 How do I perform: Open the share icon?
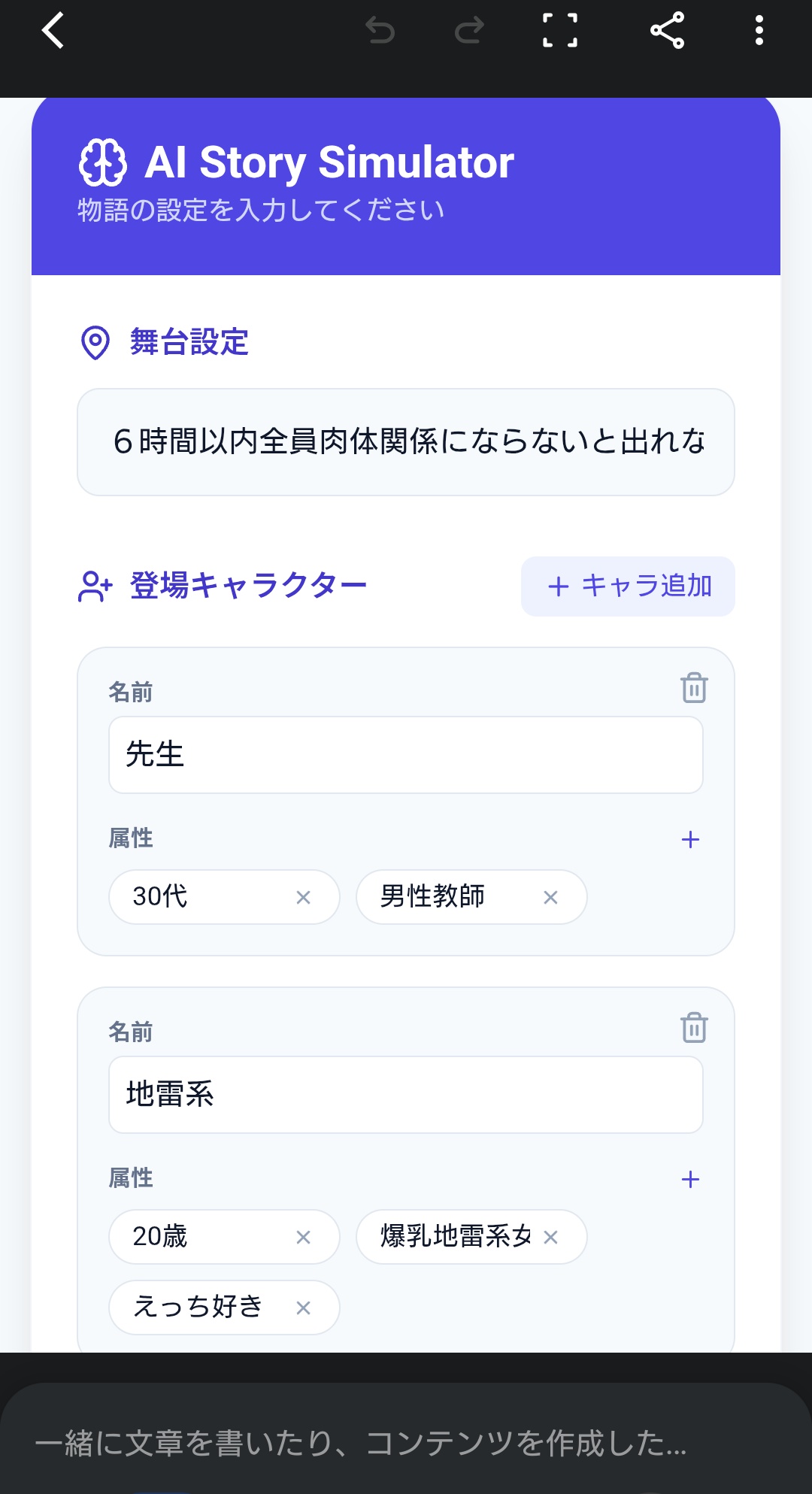pyautogui.click(x=667, y=31)
